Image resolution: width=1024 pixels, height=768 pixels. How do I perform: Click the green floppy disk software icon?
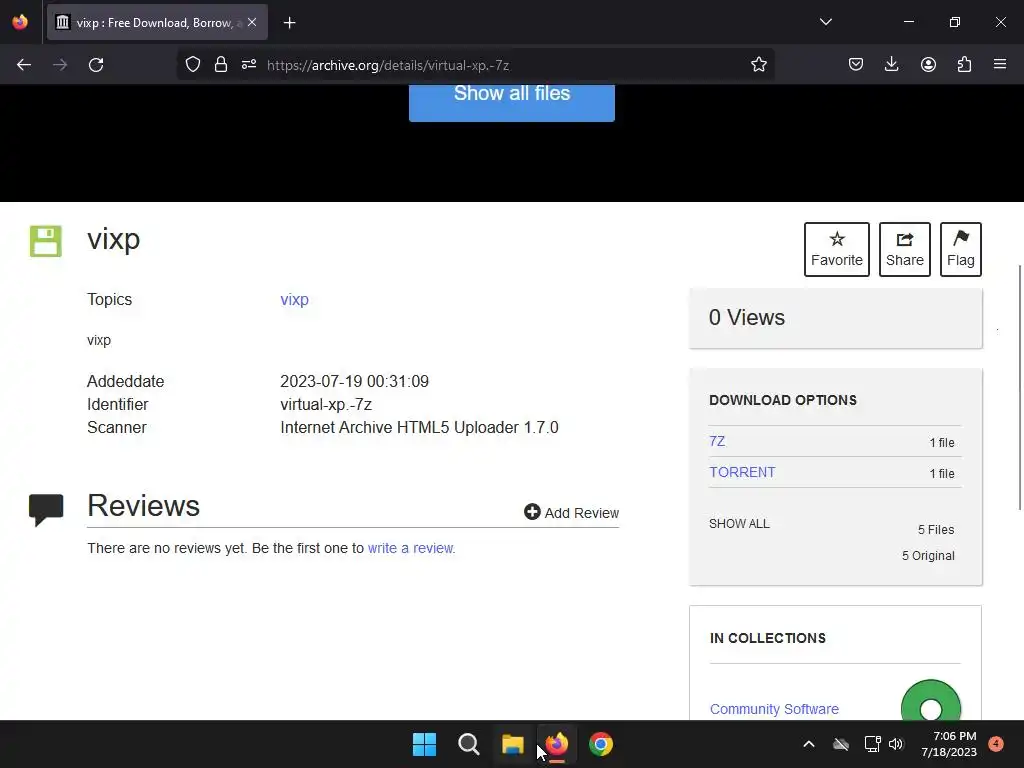point(46,241)
